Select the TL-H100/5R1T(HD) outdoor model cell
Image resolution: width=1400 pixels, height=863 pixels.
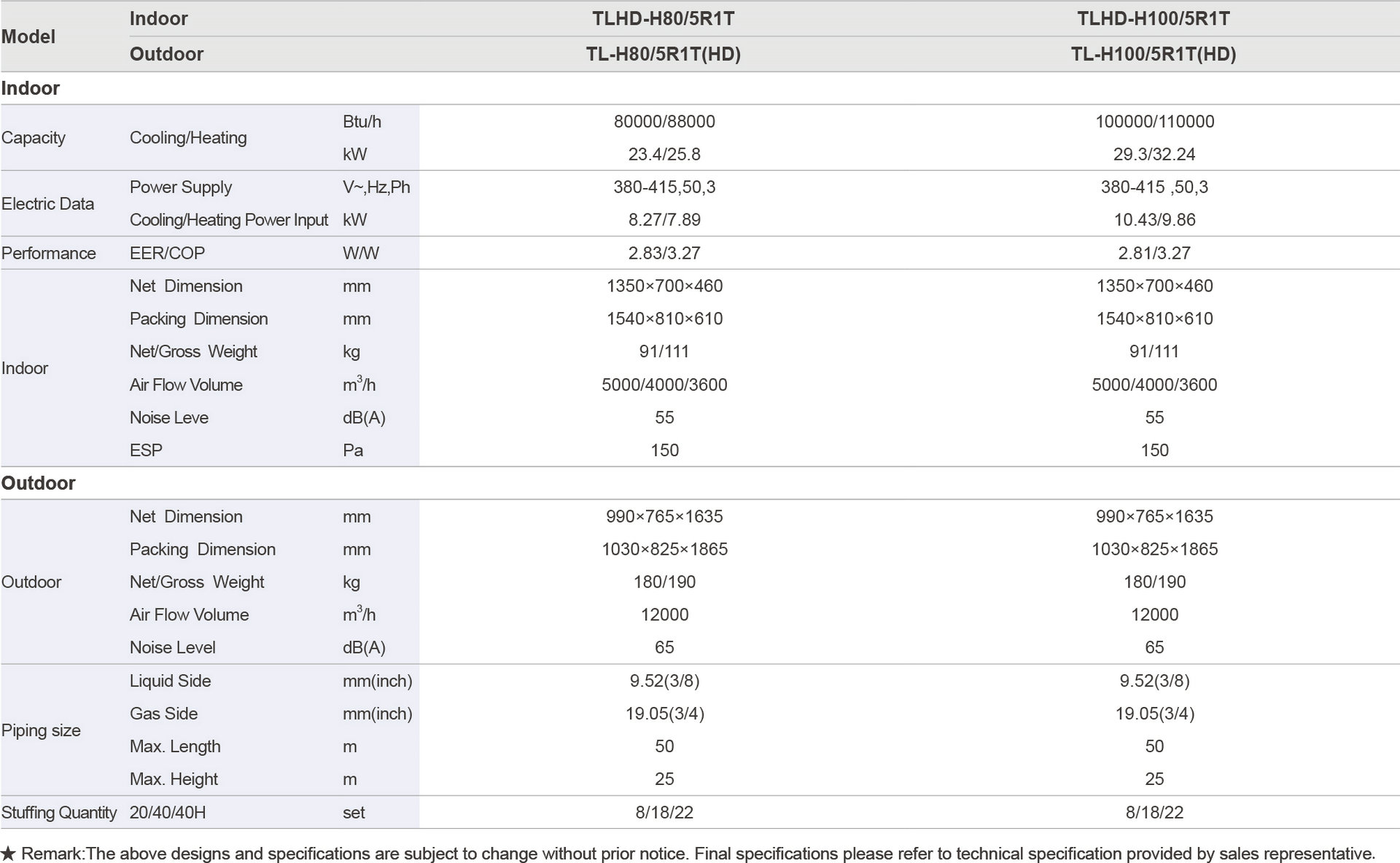click(1154, 55)
